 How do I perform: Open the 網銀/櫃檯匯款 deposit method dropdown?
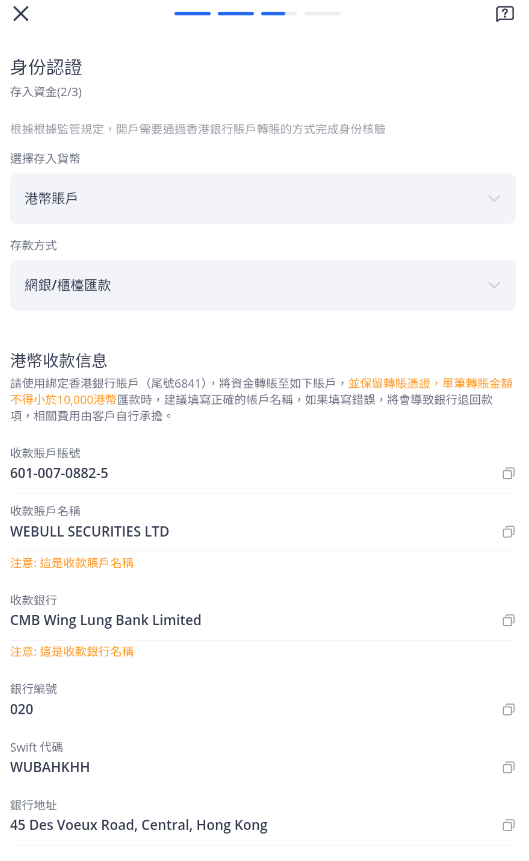pos(263,285)
